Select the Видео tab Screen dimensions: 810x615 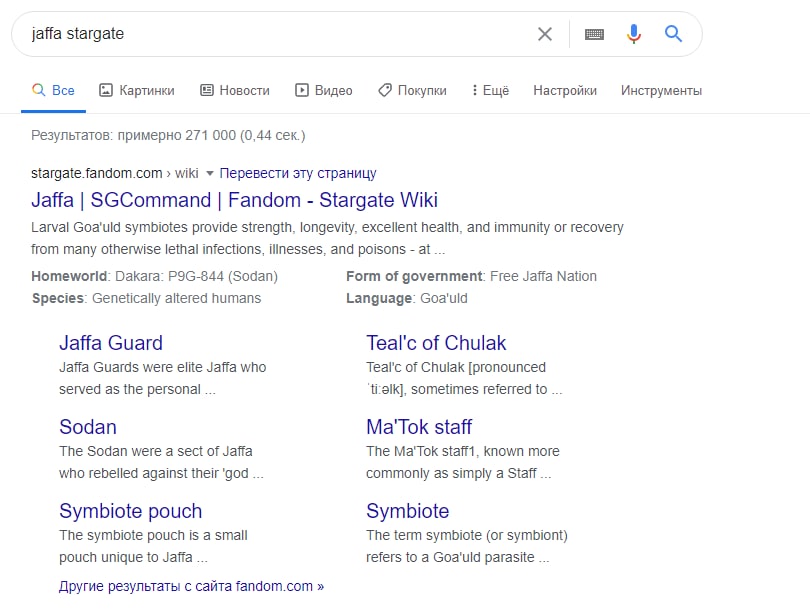click(324, 90)
